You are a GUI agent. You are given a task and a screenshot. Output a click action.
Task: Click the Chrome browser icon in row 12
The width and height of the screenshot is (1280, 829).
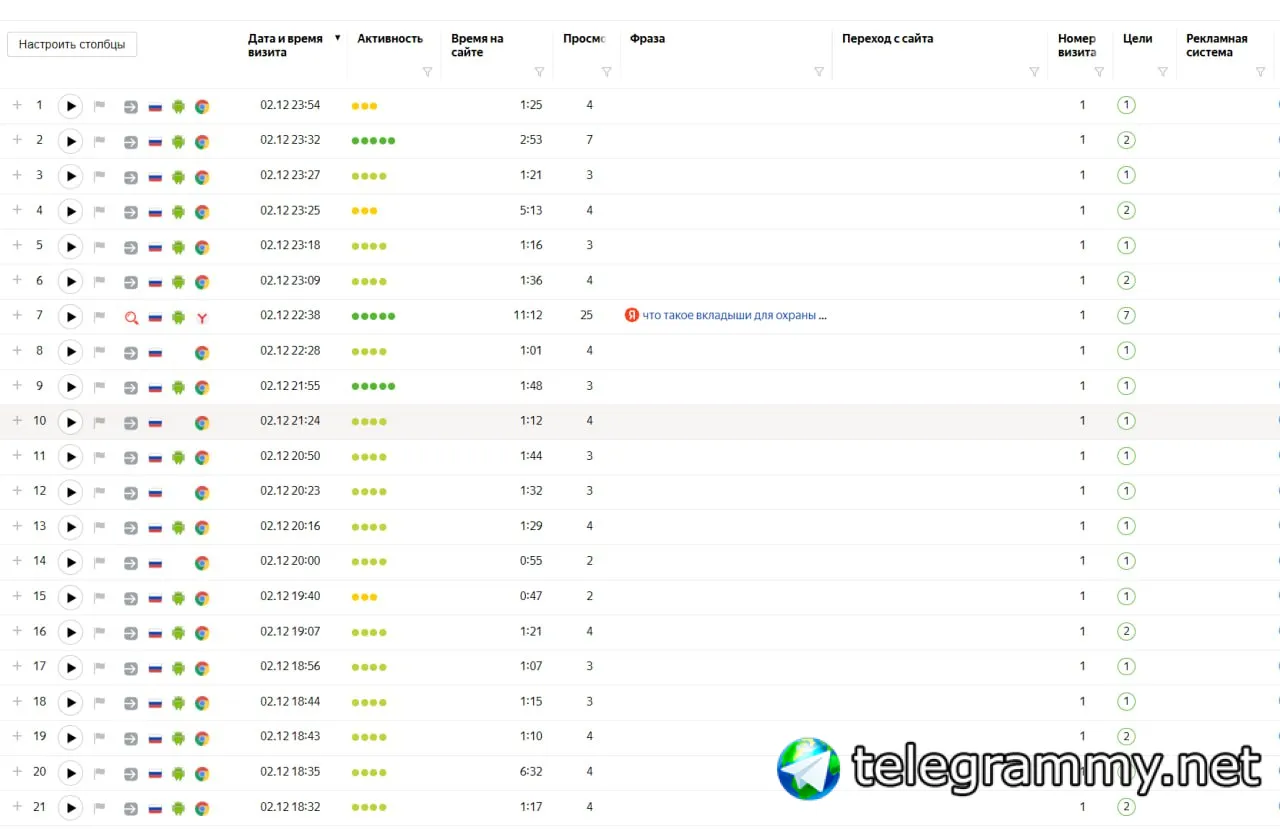[202, 492]
